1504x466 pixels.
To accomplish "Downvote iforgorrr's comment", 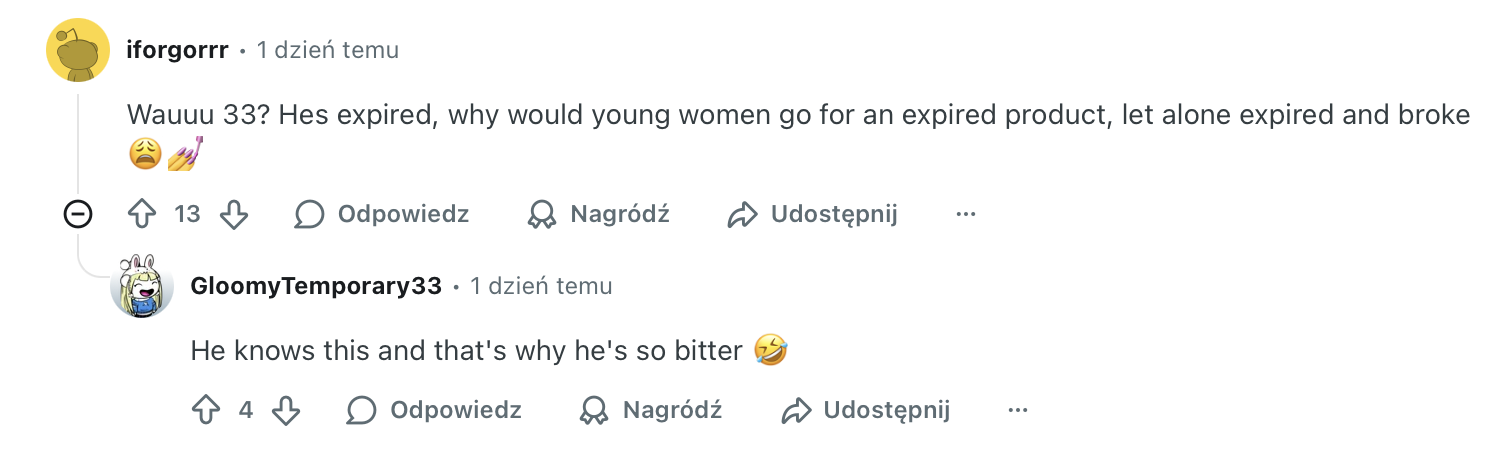I will 233,214.
